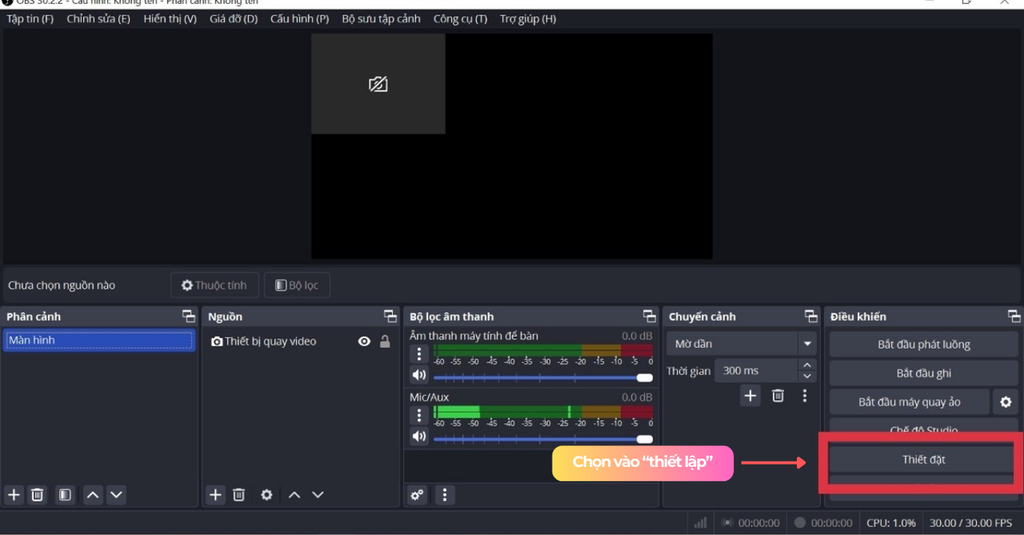This screenshot has height=535, width=1024.
Task: Decrease transition duration with down stepper
Action: (x=807, y=376)
